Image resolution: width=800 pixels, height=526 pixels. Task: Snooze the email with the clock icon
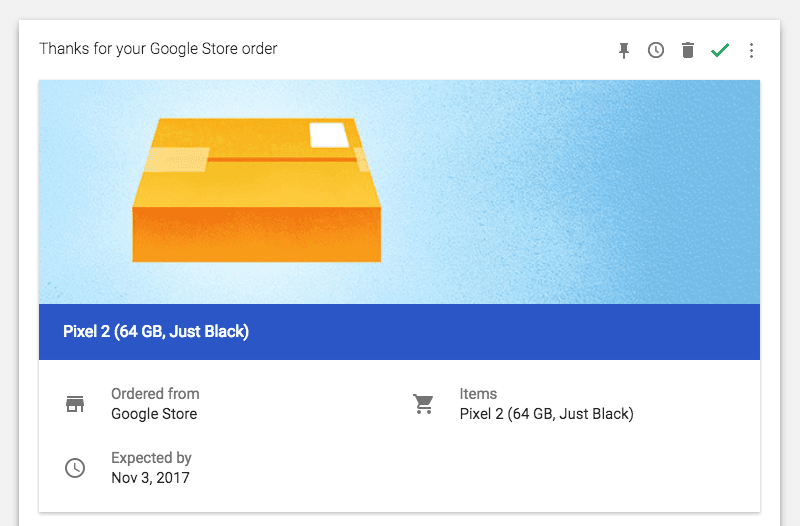coord(656,50)
